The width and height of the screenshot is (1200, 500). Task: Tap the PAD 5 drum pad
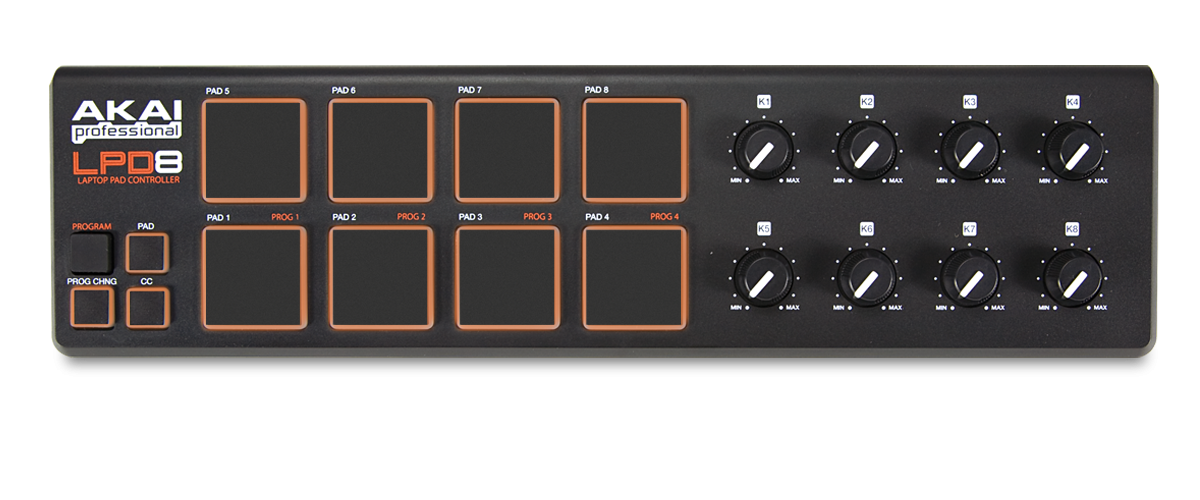click(253, 150)
